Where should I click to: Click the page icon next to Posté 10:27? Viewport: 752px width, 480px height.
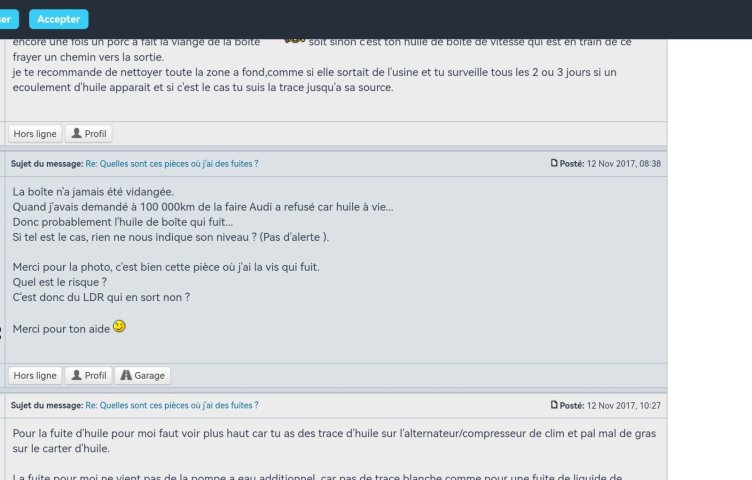[x=554, y=405]
